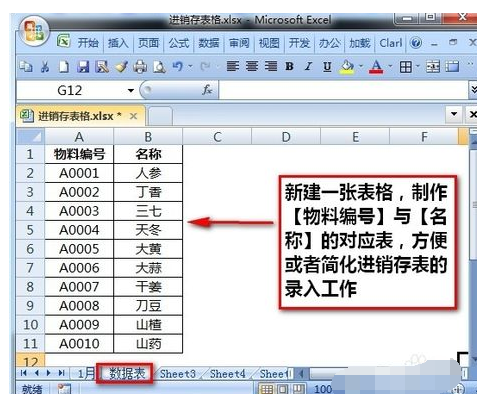Open Name Box dropdown arrow
Viewport: 477px width, 394px height.
131,90
